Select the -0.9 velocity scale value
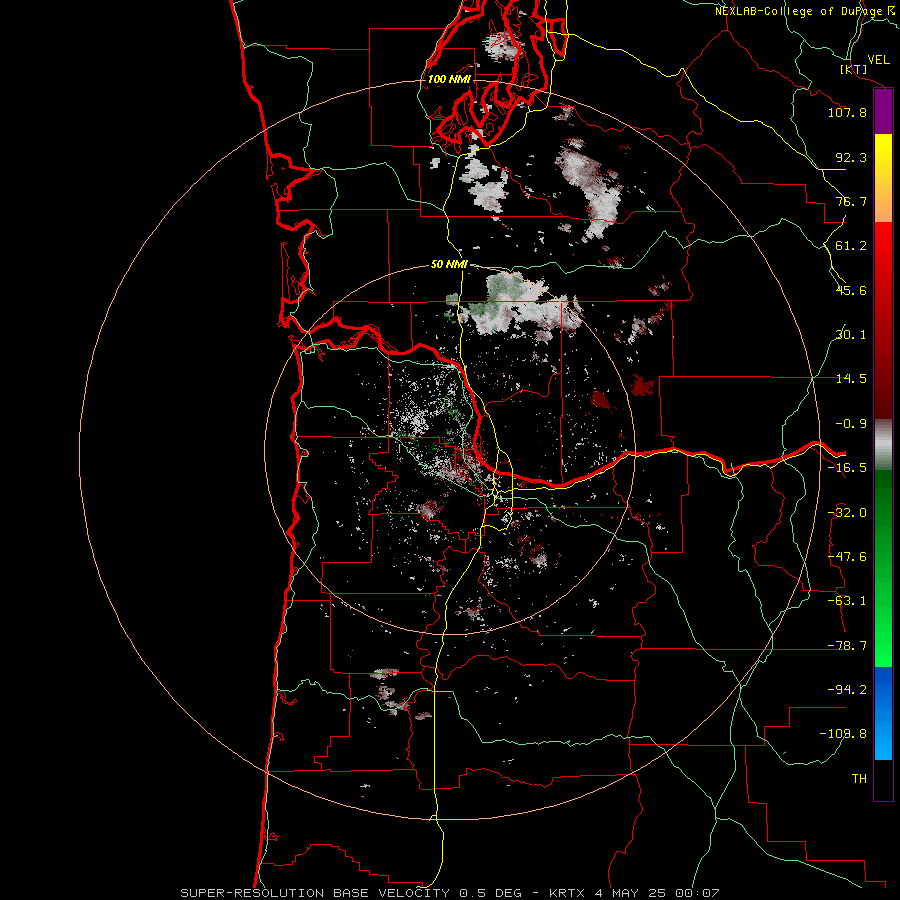This screenshot has height=900, width=900. point(851,424)
